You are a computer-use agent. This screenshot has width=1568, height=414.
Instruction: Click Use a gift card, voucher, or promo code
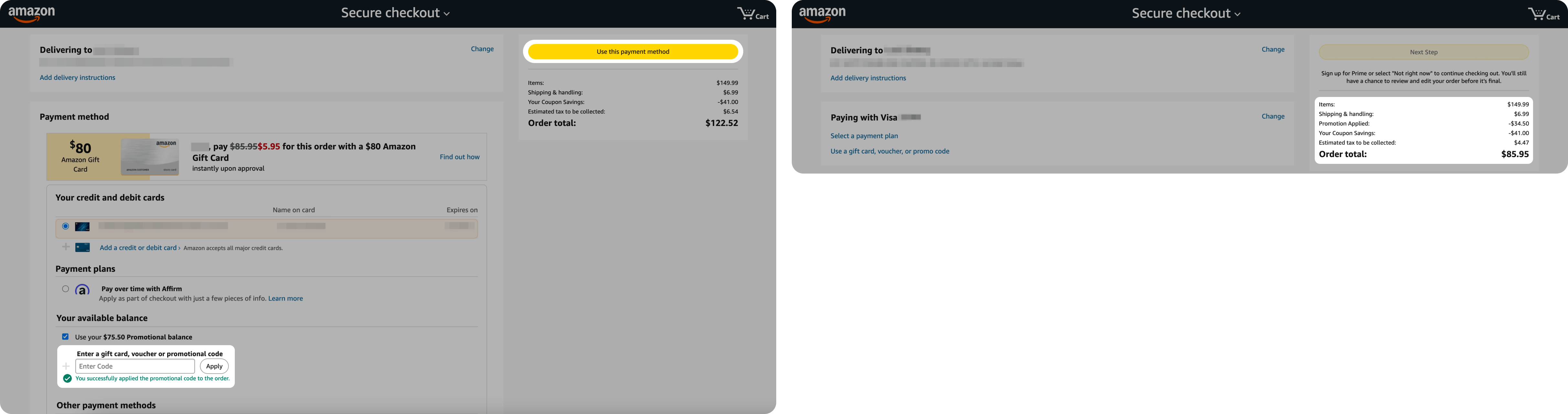coord(889,151)
